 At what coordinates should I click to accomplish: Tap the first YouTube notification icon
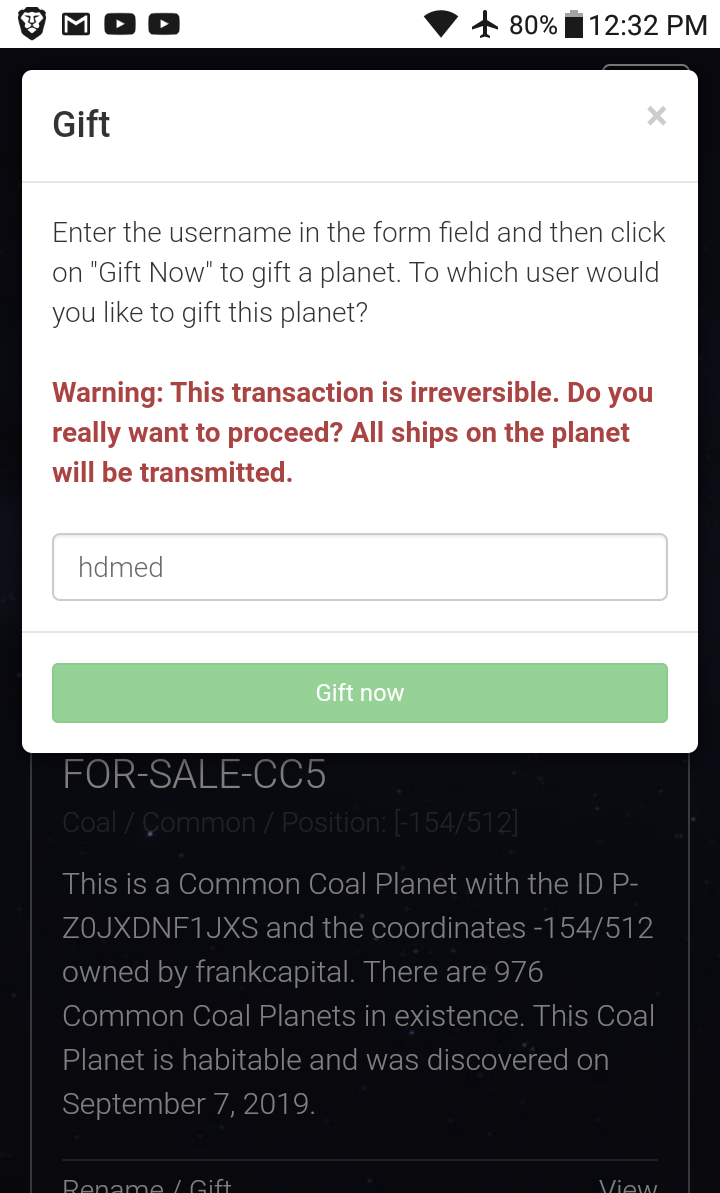click(120, 24)
